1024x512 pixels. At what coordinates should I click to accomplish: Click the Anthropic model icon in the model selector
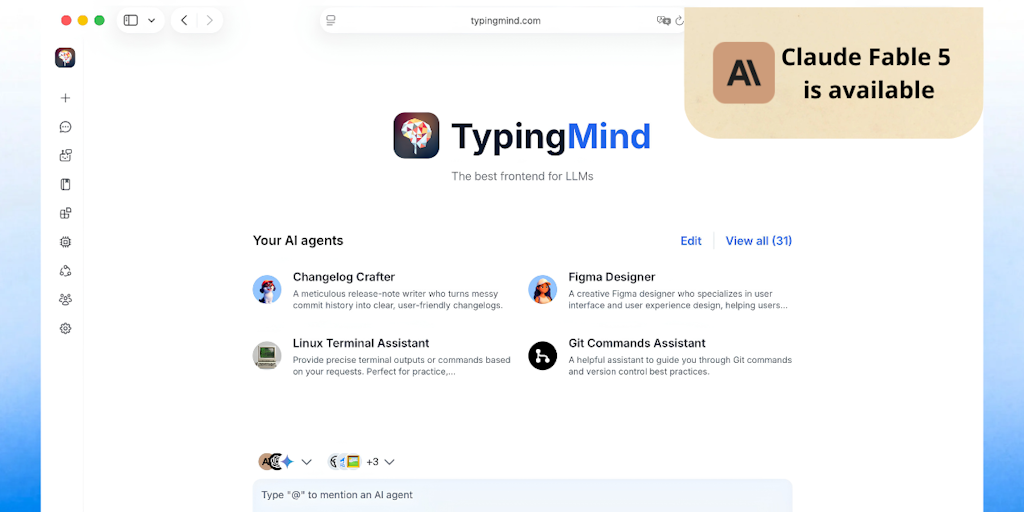coord(265,462)
